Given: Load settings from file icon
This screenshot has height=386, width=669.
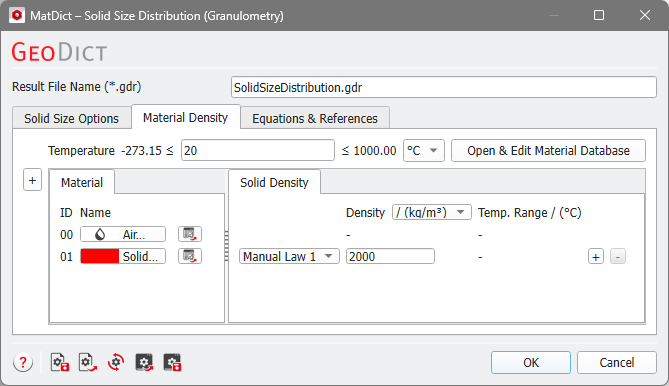Looking at the screenshot, I should [x=88, y=363].
